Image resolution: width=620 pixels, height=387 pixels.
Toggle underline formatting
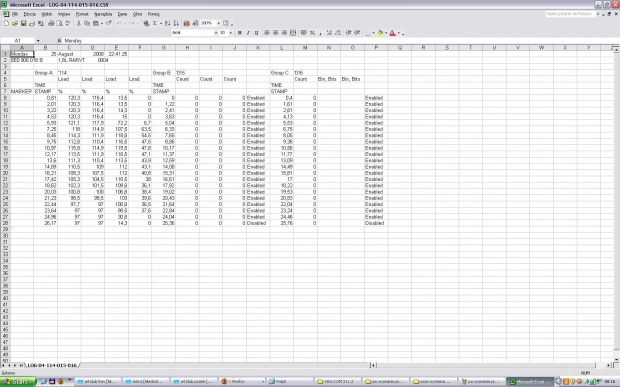click(256, 33)
